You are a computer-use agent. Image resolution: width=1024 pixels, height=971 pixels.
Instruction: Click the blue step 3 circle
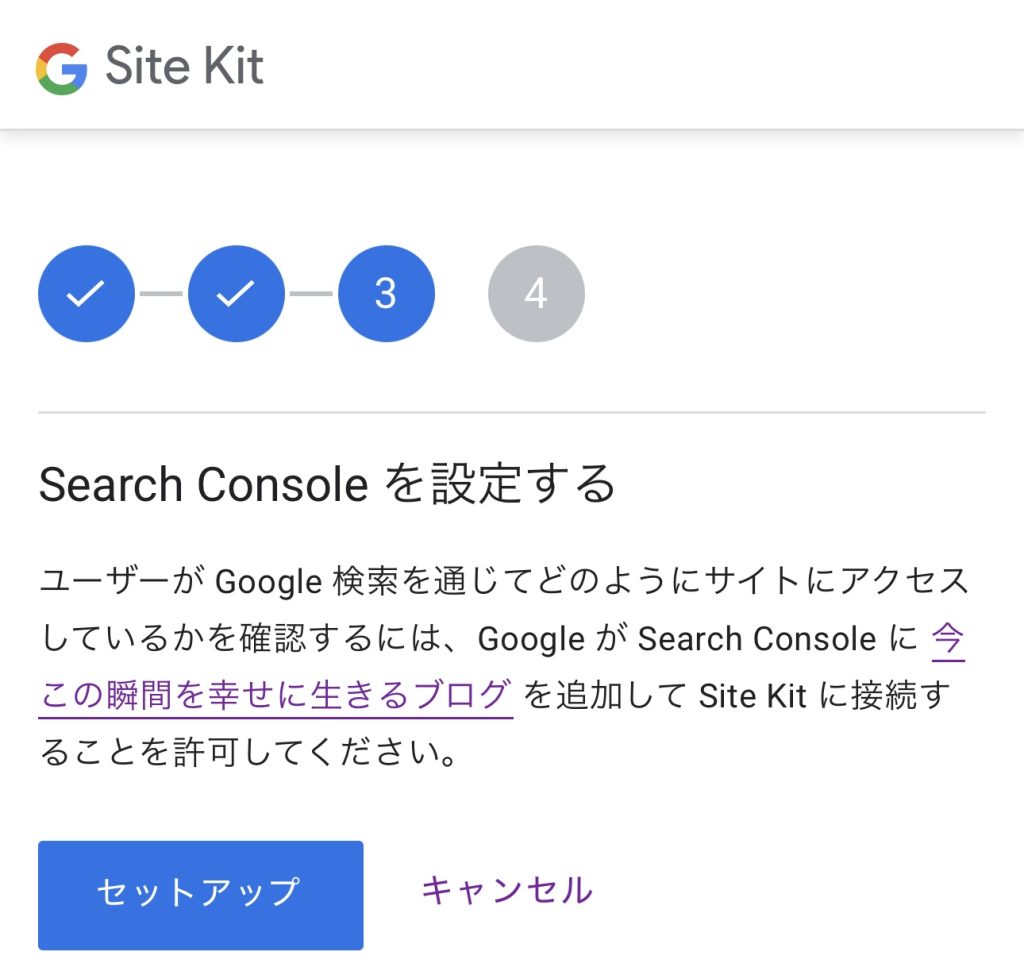(x=386, y=294)
